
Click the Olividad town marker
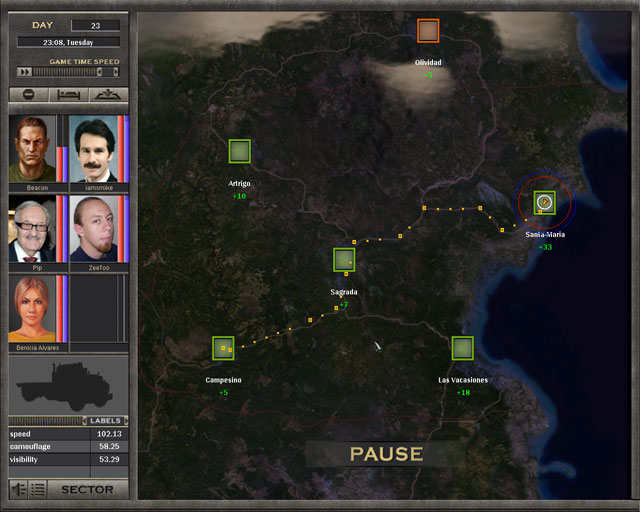click(428, 31)
